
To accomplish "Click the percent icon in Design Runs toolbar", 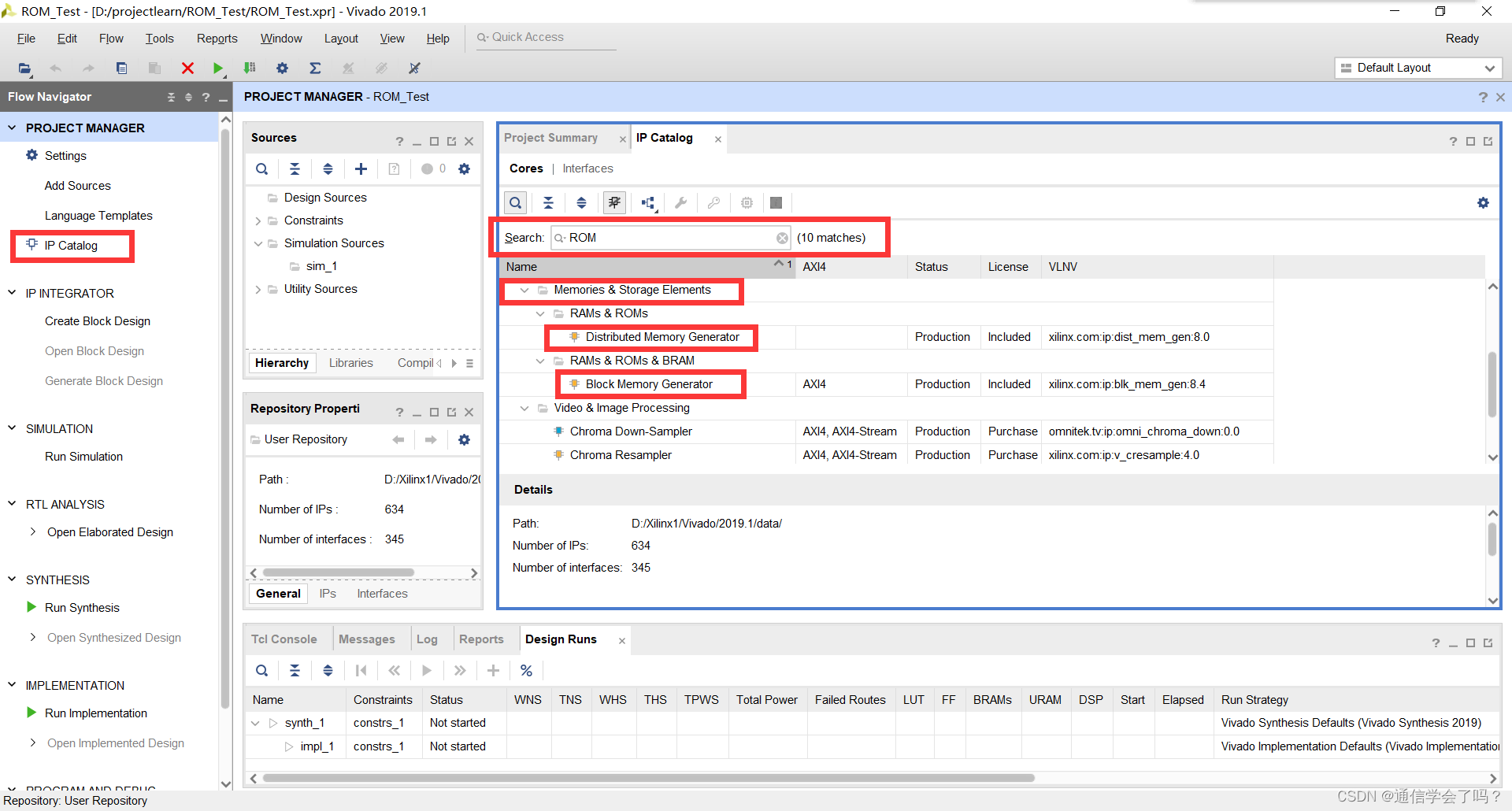I will click(x=526, y=670).
